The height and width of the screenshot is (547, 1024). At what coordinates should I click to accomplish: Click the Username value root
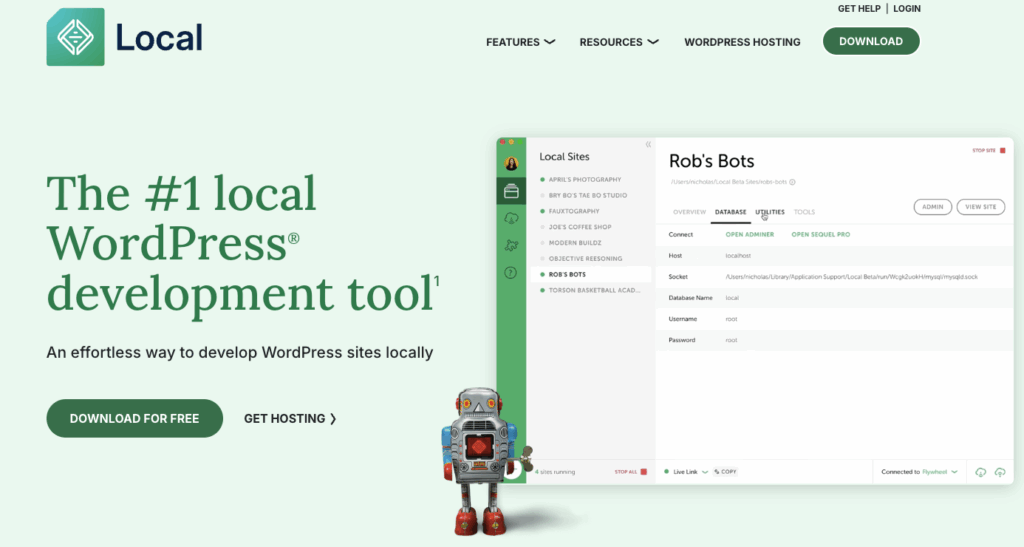click(731, 319)
